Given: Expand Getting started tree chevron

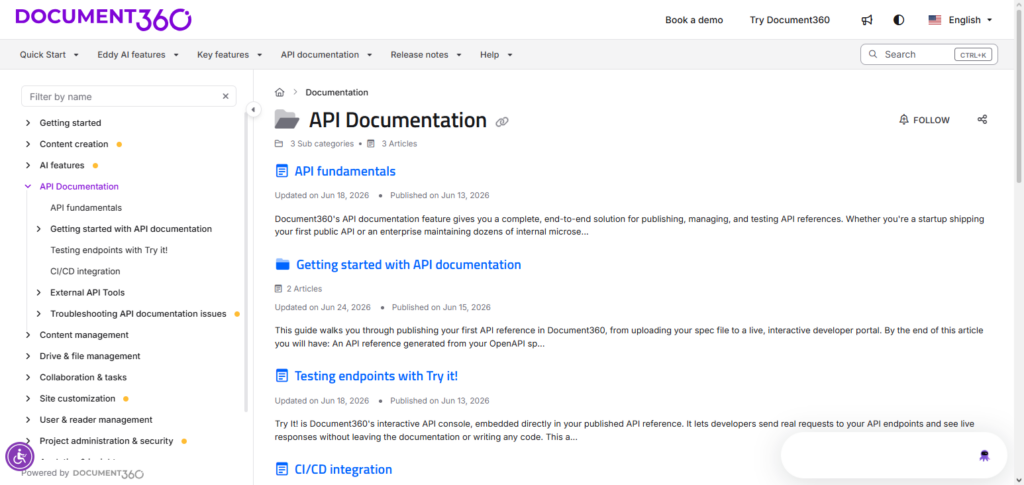Looking at the screenshot, I should 27,123.
